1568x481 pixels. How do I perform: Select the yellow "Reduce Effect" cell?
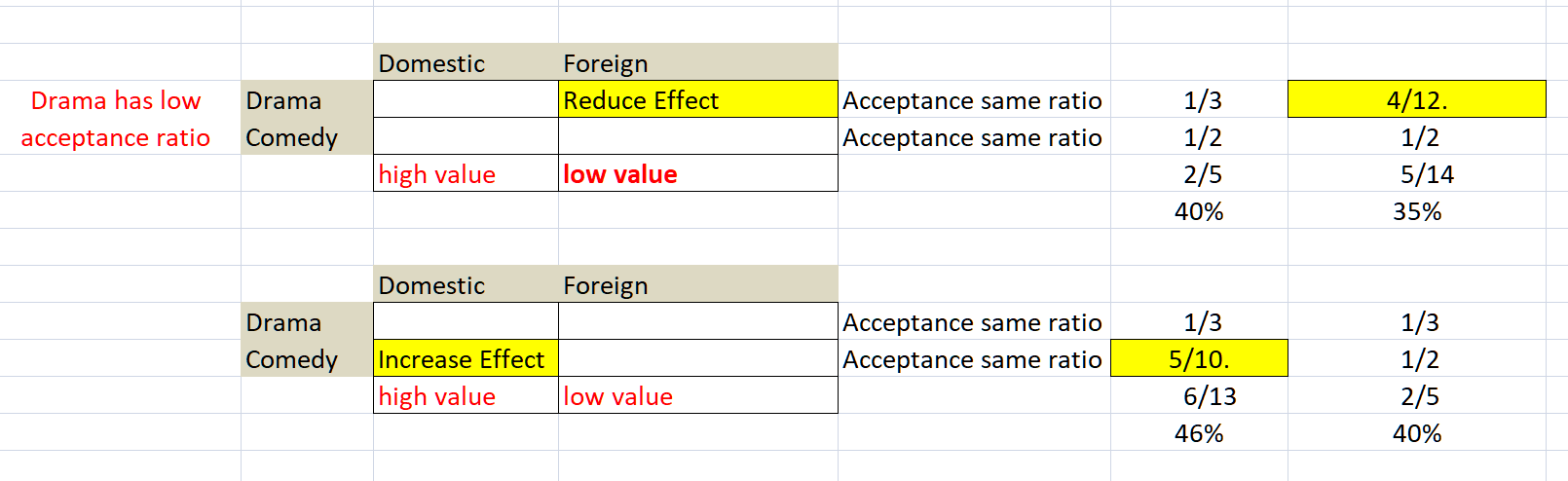point(697,99)
